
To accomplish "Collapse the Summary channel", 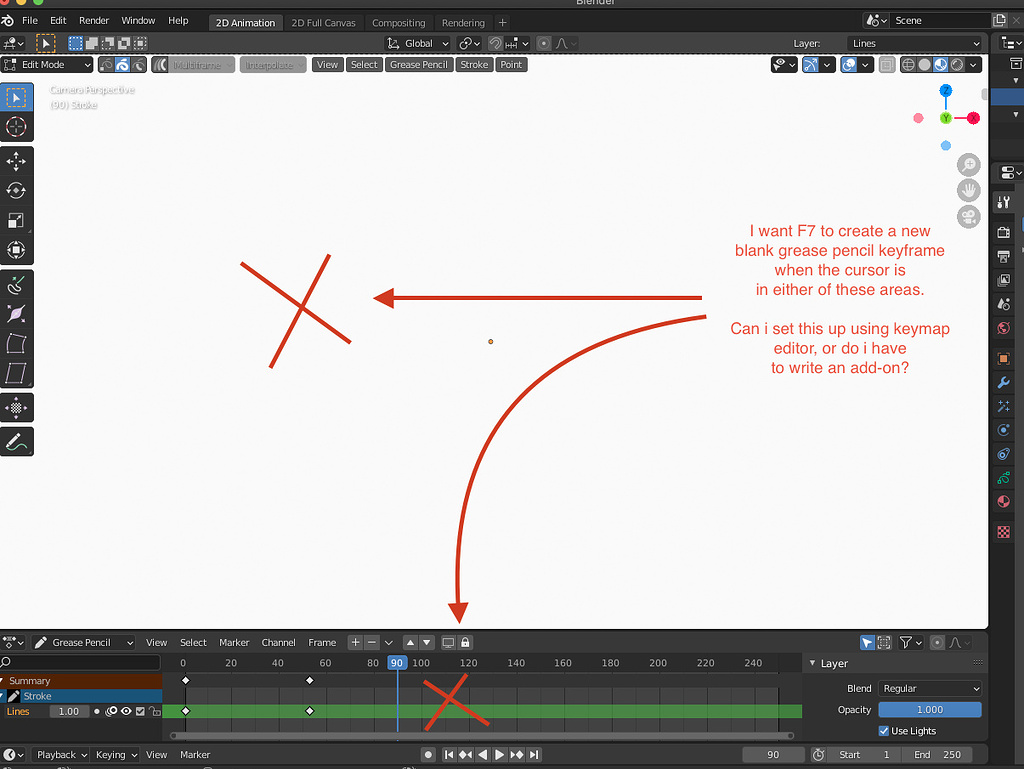I will (3, 681).
